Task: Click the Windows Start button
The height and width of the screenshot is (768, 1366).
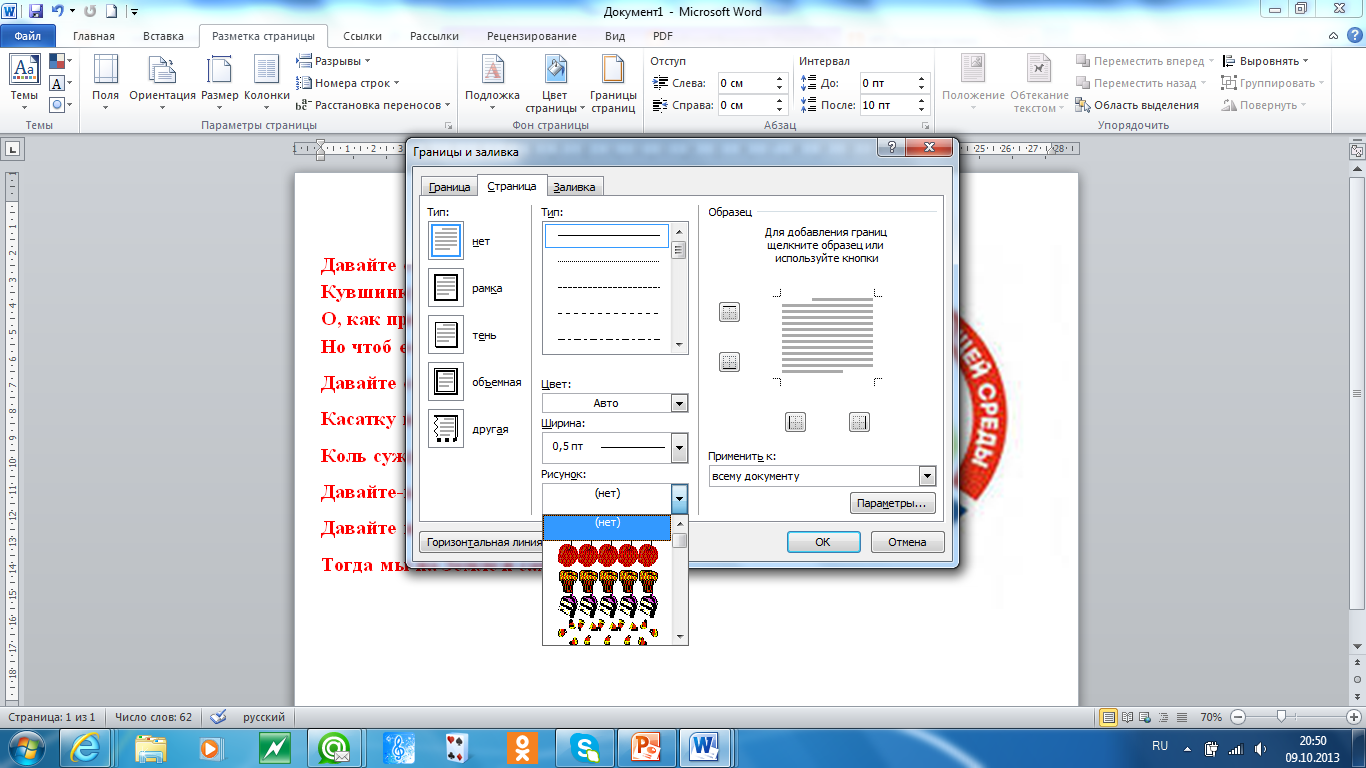Action: coord(27,747)
